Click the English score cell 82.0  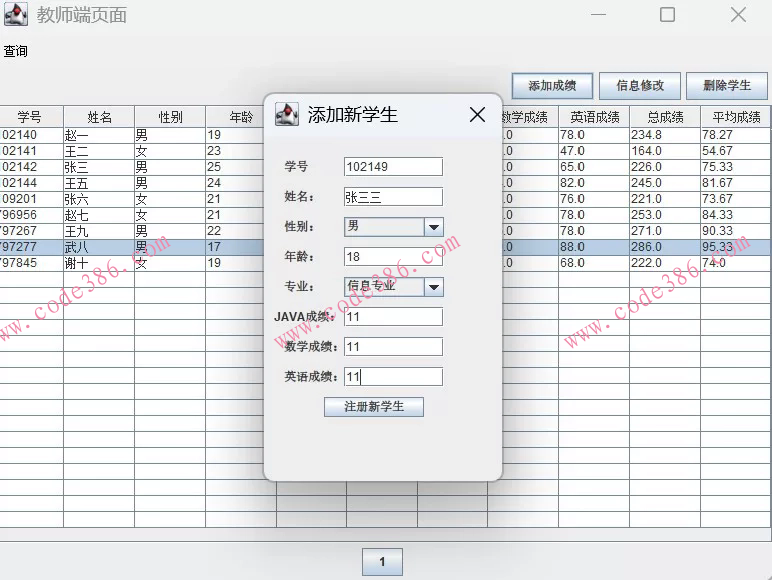[594, 183]
